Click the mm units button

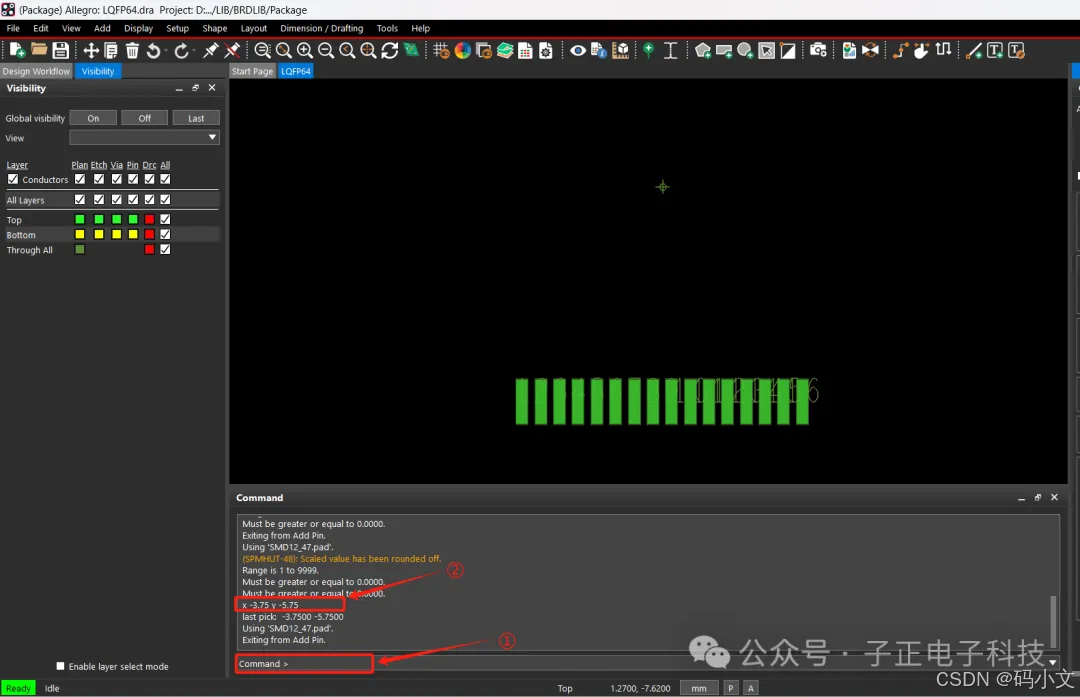(x=698, y=688)
